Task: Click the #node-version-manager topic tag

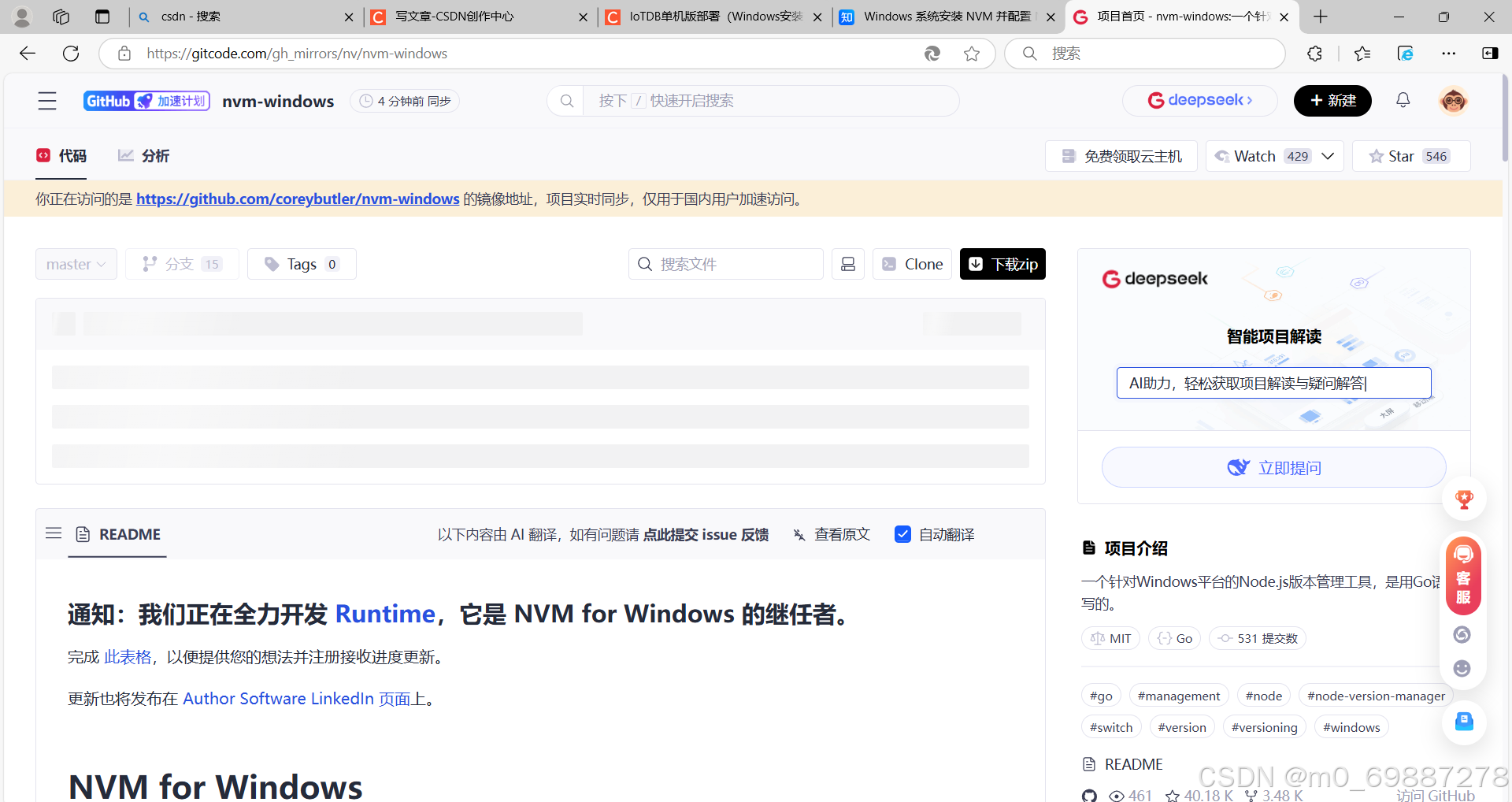Action: click(1376, 696)
